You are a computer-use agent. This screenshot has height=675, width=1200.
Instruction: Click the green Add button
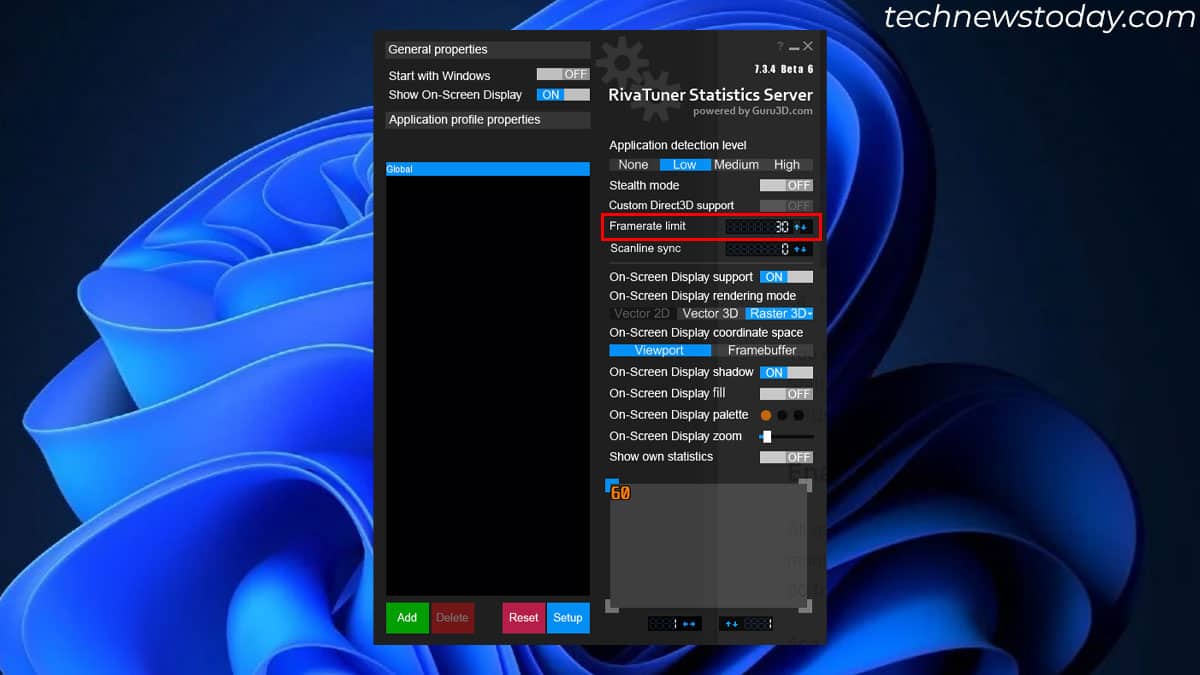407,618
